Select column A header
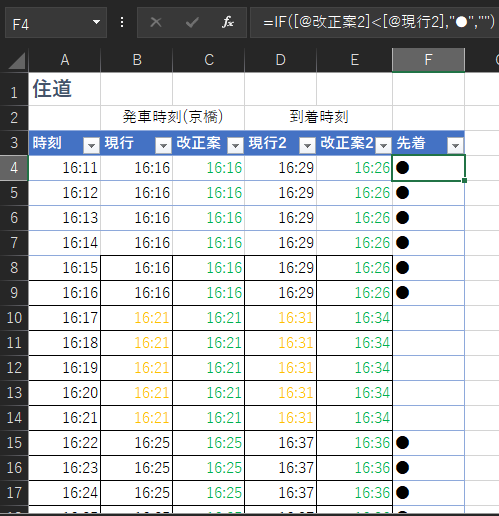 click(x=65, y=60)
